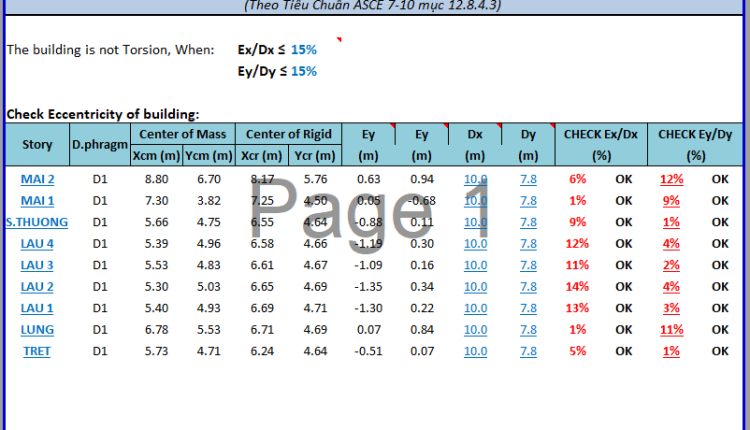Screen dimensions: 750x430
Task: Click the 12% Ey/Dy link for MAI 2
Action: click(x=670, y=179)
